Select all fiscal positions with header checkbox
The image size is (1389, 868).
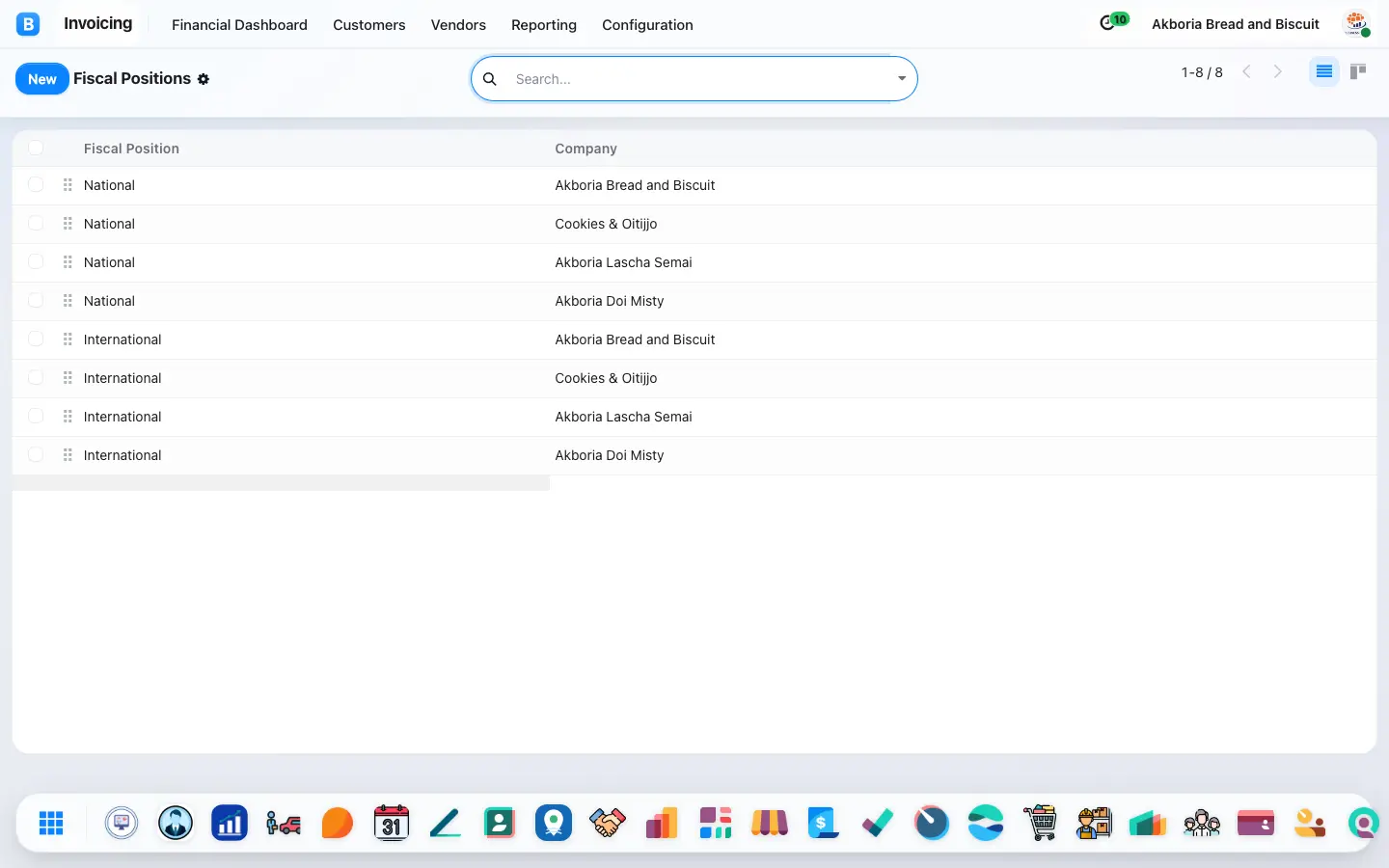[36, 148]
